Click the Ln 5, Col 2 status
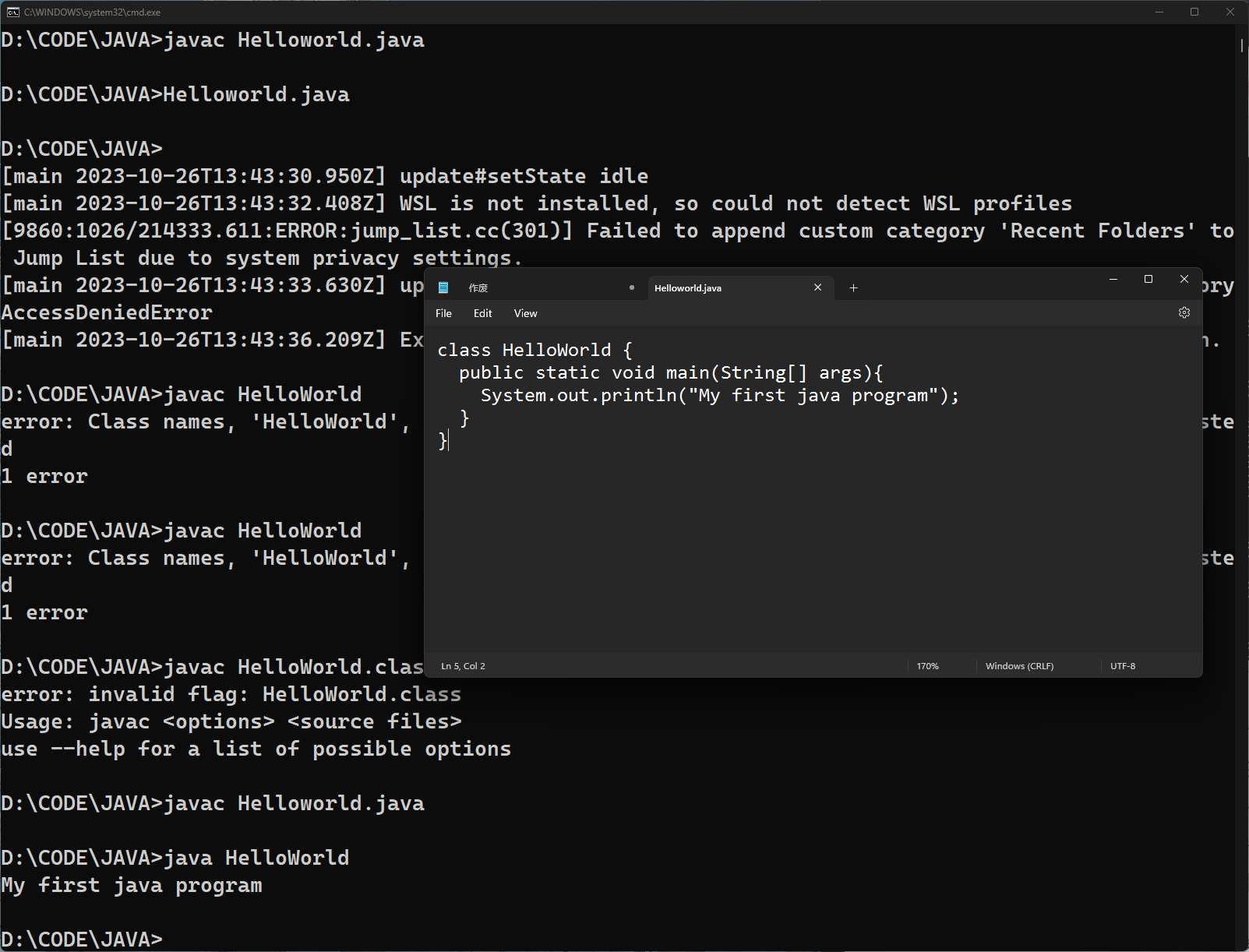This screenshot has height=952, width=1249. [463, 666]
